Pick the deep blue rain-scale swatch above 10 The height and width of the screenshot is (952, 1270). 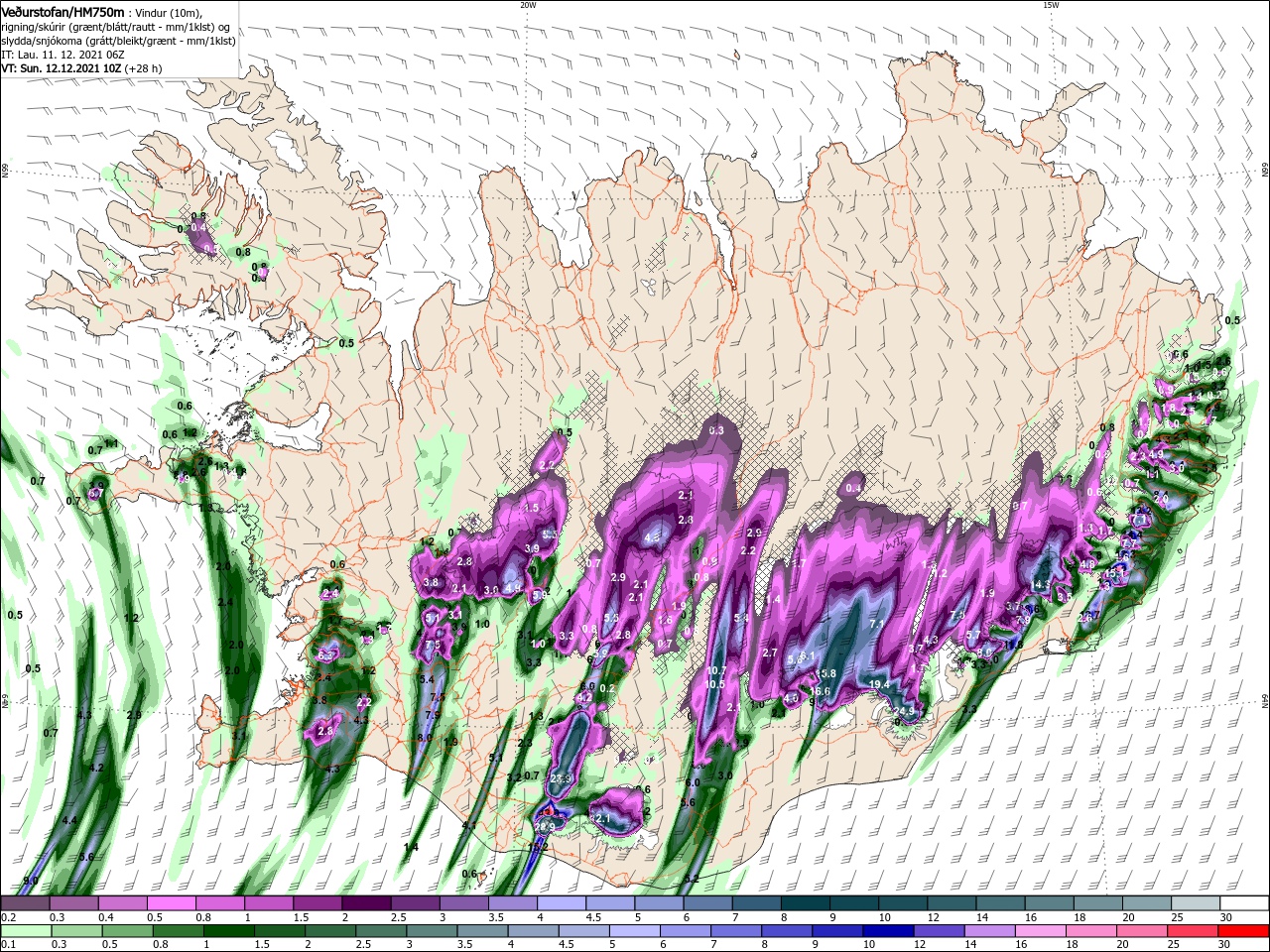coord(887,930)
